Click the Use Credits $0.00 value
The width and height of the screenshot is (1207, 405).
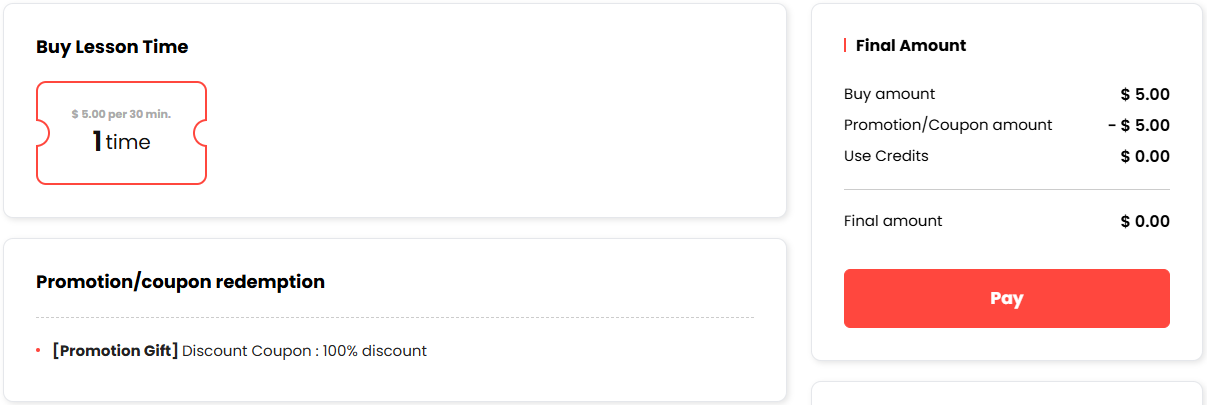(x=1145, y=157)
